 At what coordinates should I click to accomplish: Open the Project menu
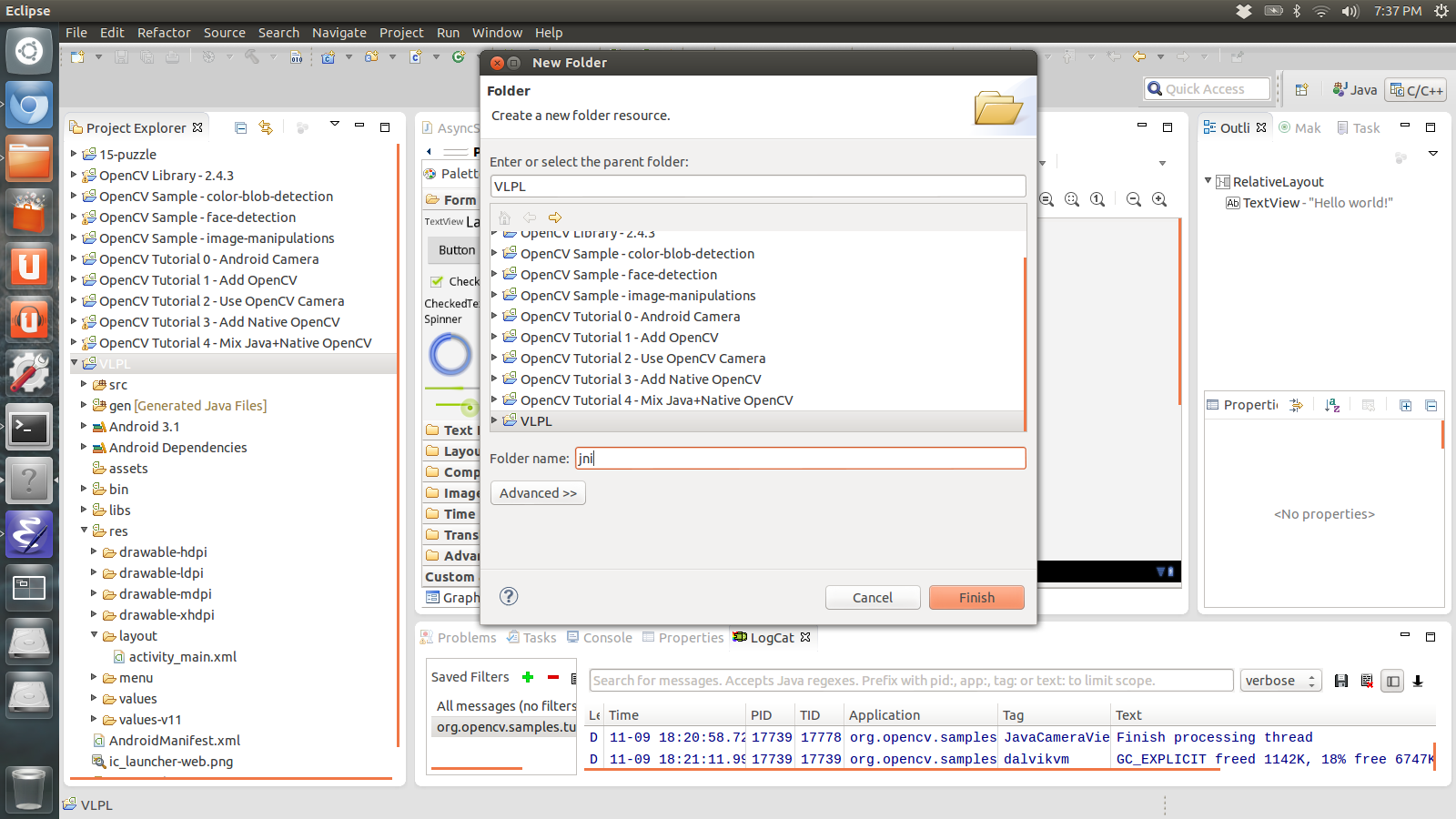(x=401, y=32)
